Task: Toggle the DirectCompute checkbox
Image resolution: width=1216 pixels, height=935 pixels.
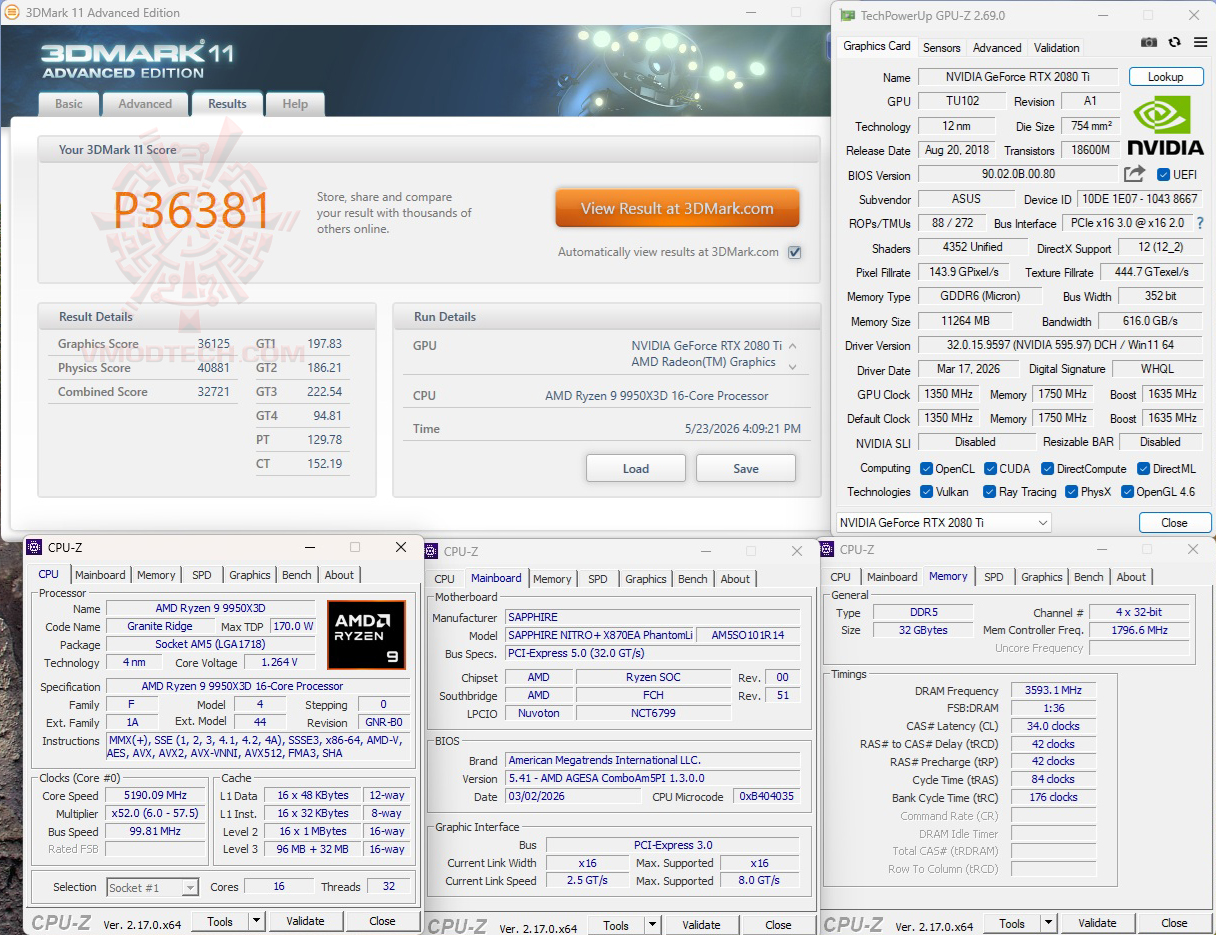Action: pos(1048,468)
